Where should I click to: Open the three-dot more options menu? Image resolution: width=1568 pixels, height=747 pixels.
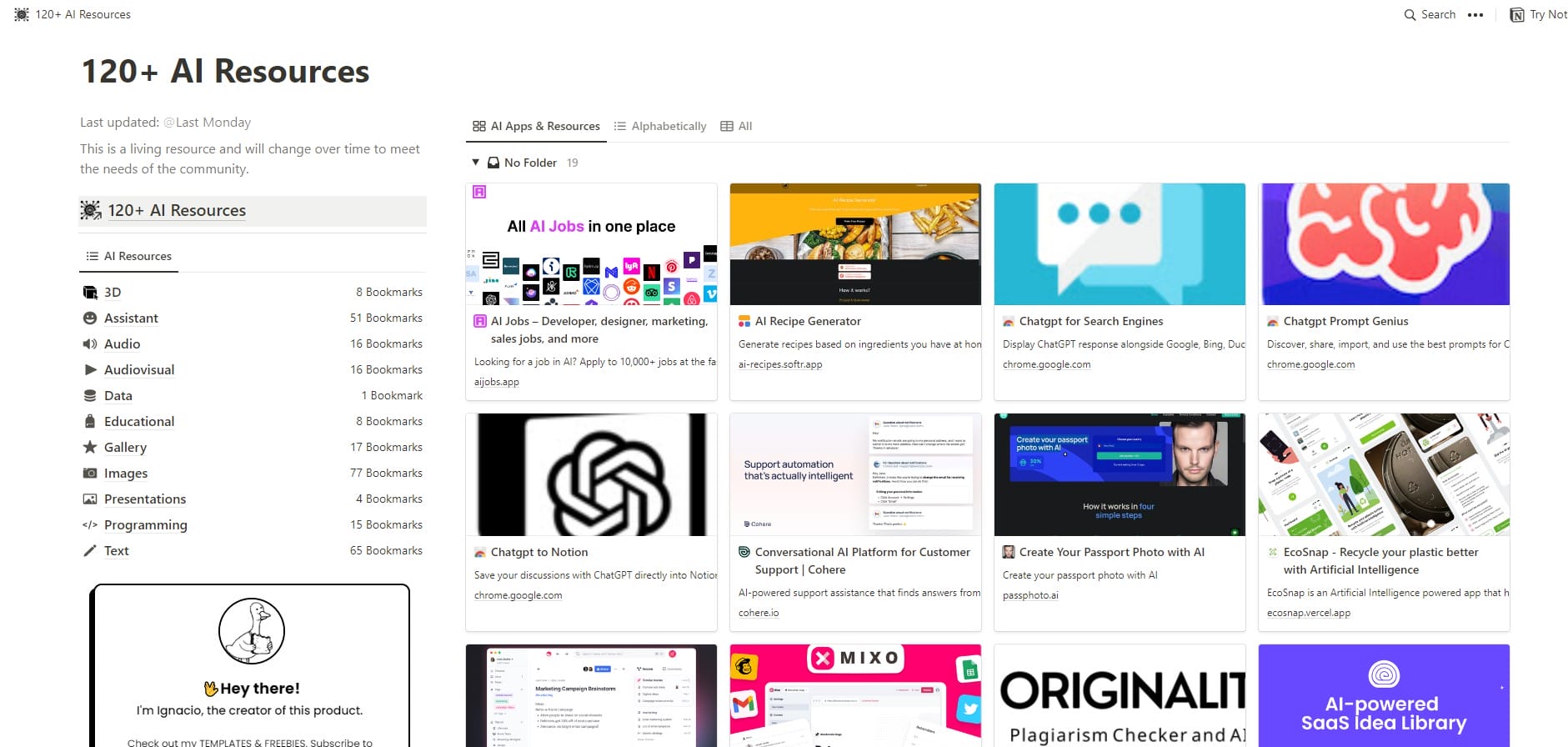(x=1475, y=15)
